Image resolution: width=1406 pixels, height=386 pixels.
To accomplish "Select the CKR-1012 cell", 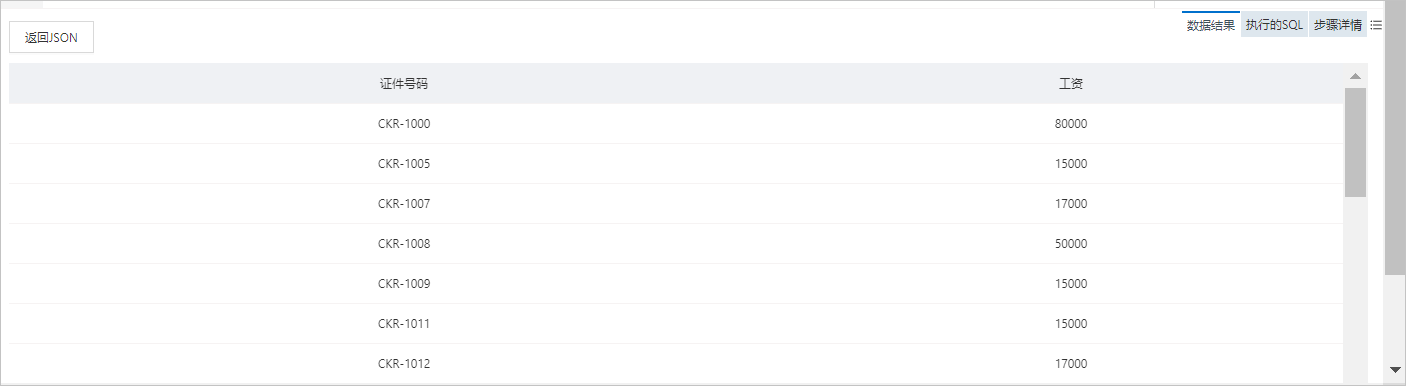I will (x=404, y=364).
